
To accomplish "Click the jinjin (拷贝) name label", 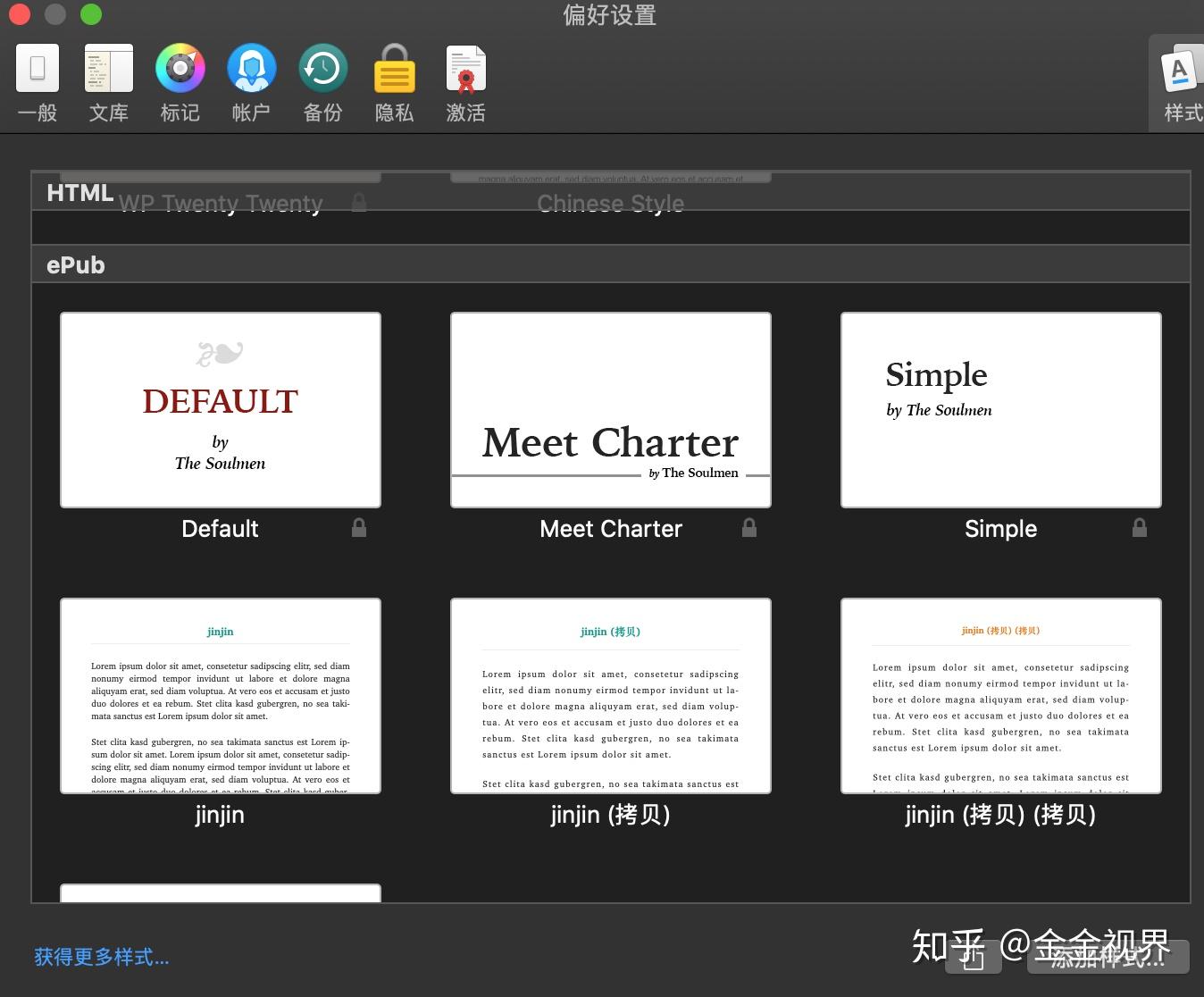I will click(611, 815).
